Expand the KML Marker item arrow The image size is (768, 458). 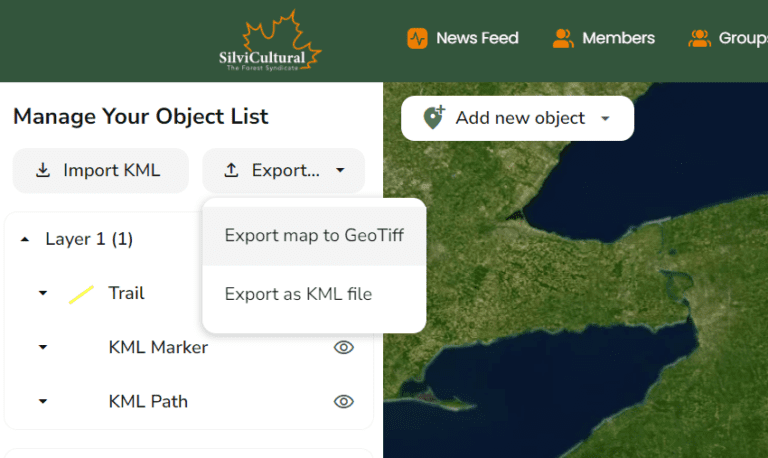[x=43, y=348]
